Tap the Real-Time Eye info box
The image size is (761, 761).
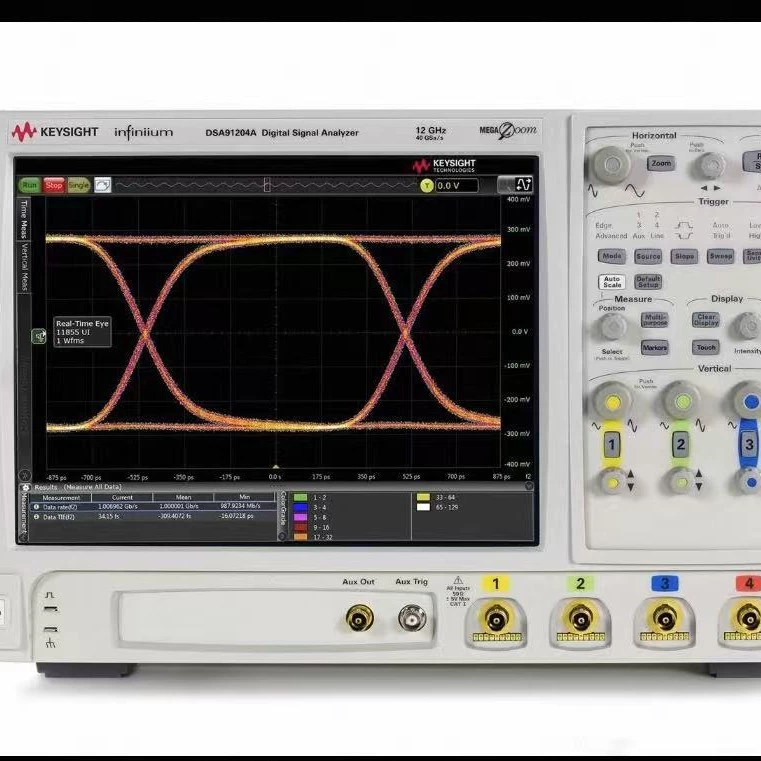point(82,332)
